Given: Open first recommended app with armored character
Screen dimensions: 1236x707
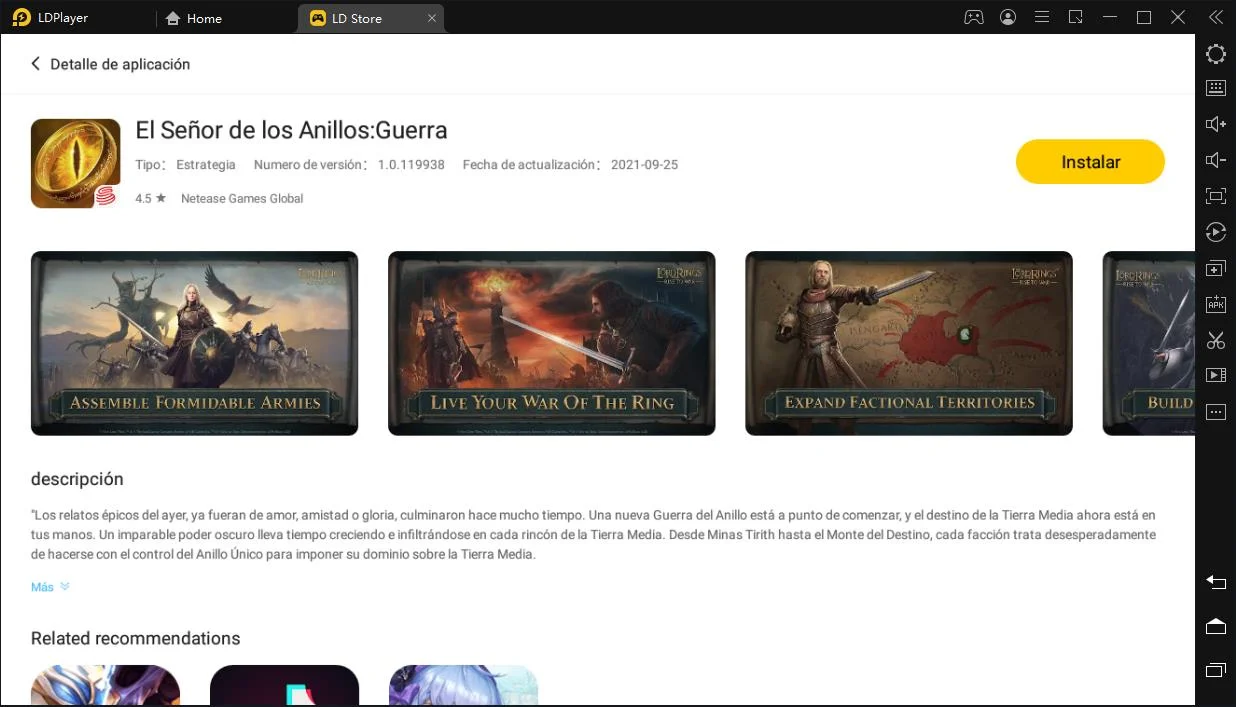Looking at the screenshot, I should [x=105, y=686].
